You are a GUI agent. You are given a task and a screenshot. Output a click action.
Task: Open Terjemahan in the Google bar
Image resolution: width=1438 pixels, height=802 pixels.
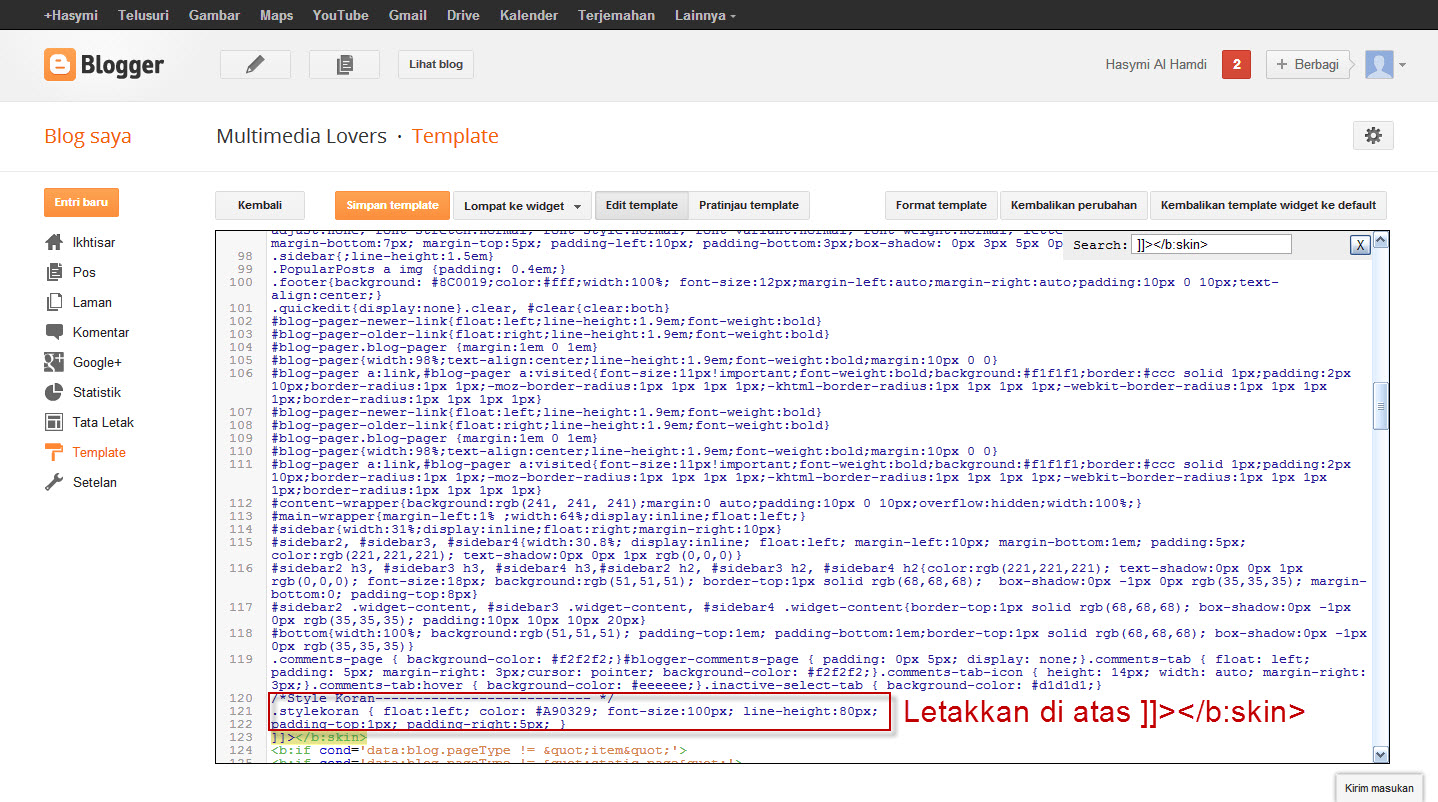pyautogui.click(x=616, y=15)
